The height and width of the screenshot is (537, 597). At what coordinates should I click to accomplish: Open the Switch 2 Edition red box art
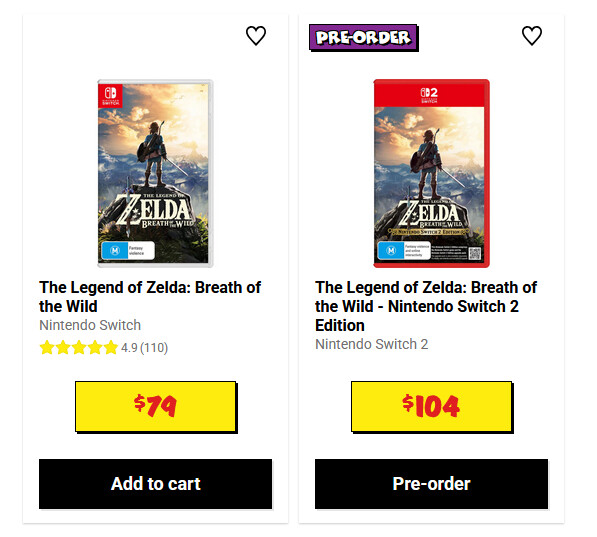click(431, 173)
